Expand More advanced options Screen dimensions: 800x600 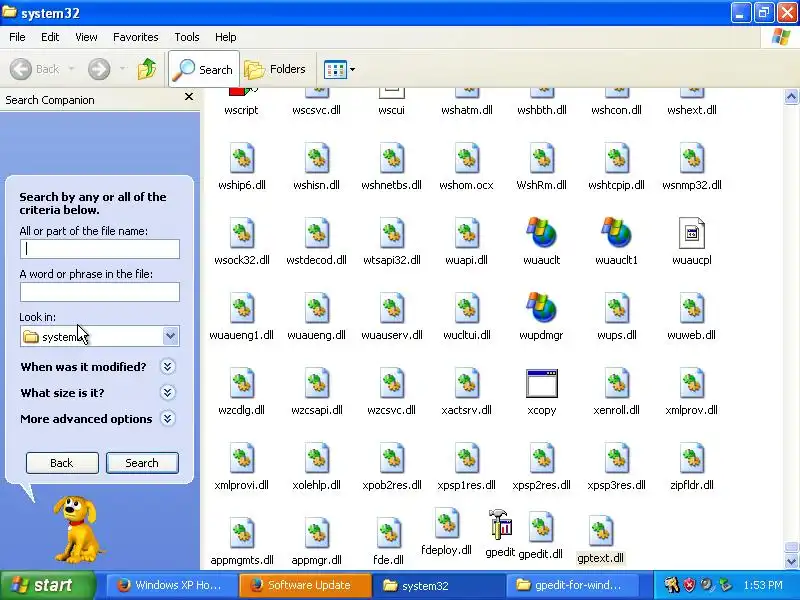tap(167, 418)
